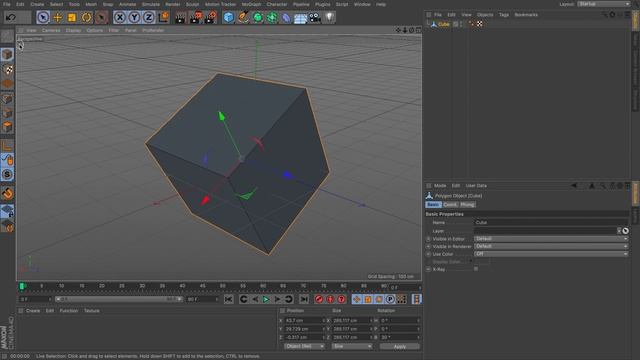The width and height of the screenshot is (640, 360).
Task: Toggle Enable Snap S icon
Action: [x=7, y=175]
